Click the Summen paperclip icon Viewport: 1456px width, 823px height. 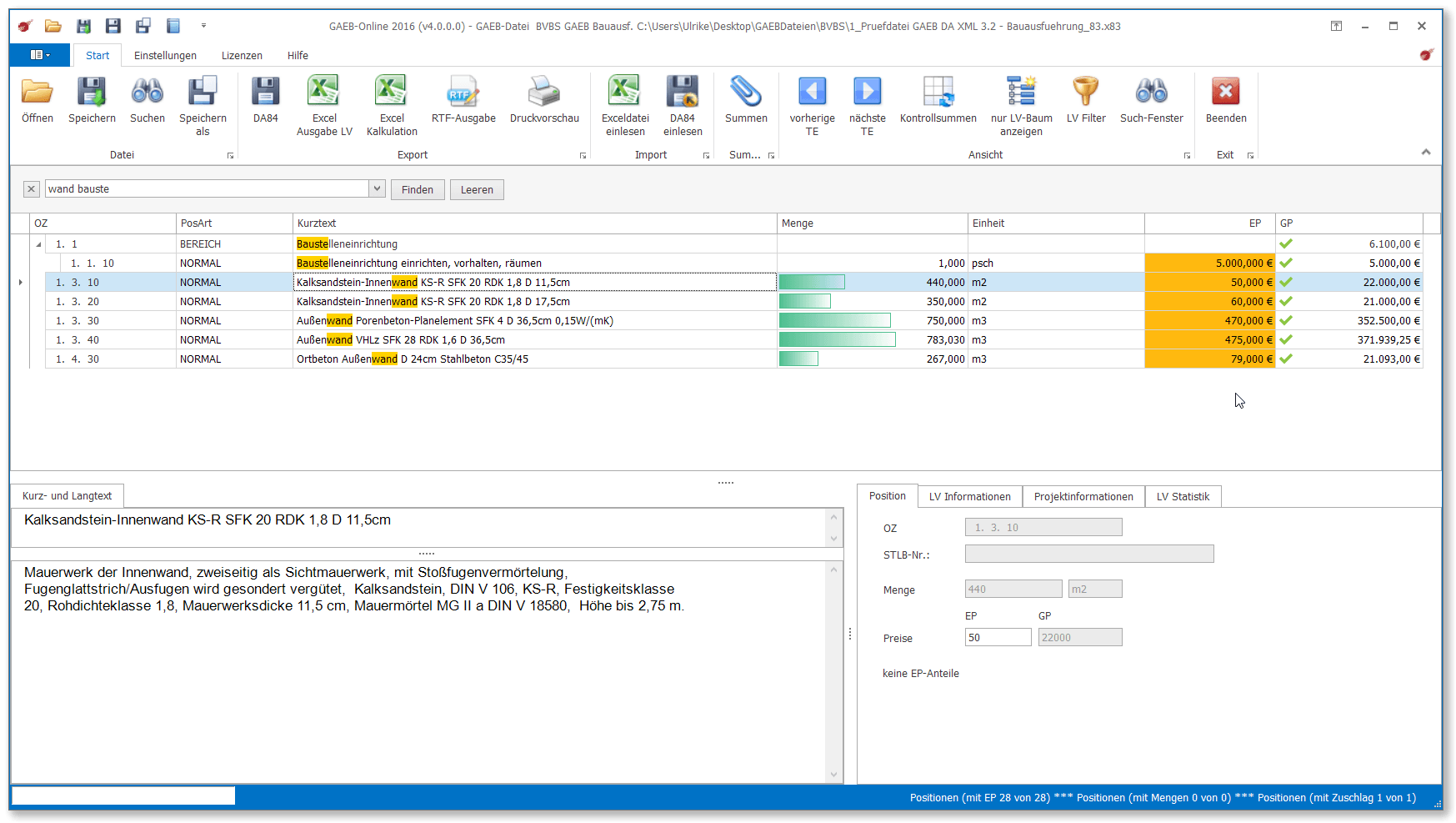[x=746, y=92]
